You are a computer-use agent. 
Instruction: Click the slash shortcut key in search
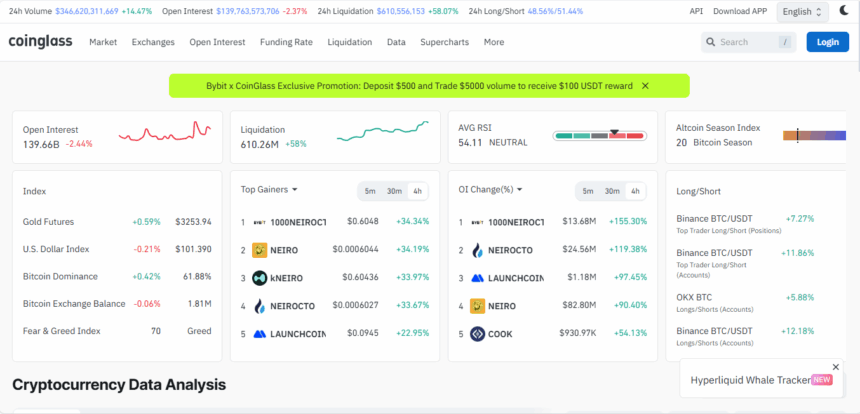click(785, 42)
